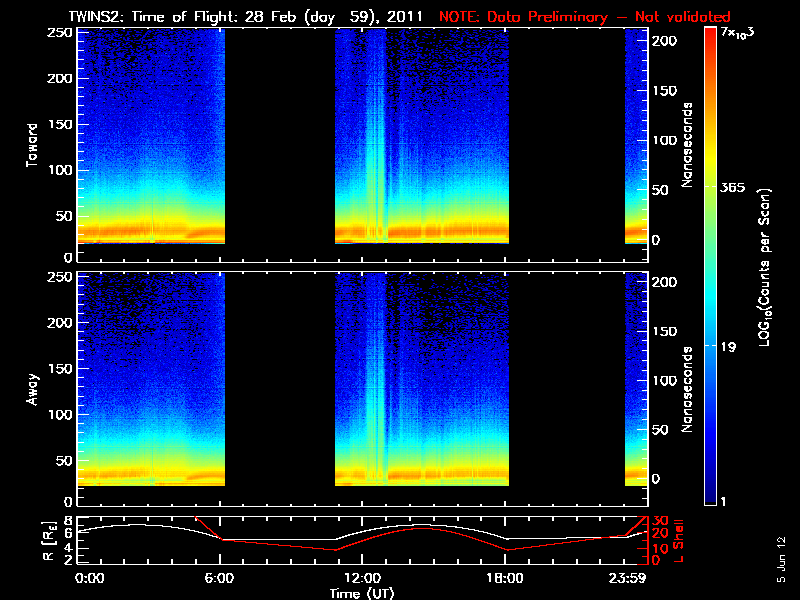Viewport: 800px width, 600px height.
Task: Select the '23:59' time axis tick
Action: [x=628, y=579]
